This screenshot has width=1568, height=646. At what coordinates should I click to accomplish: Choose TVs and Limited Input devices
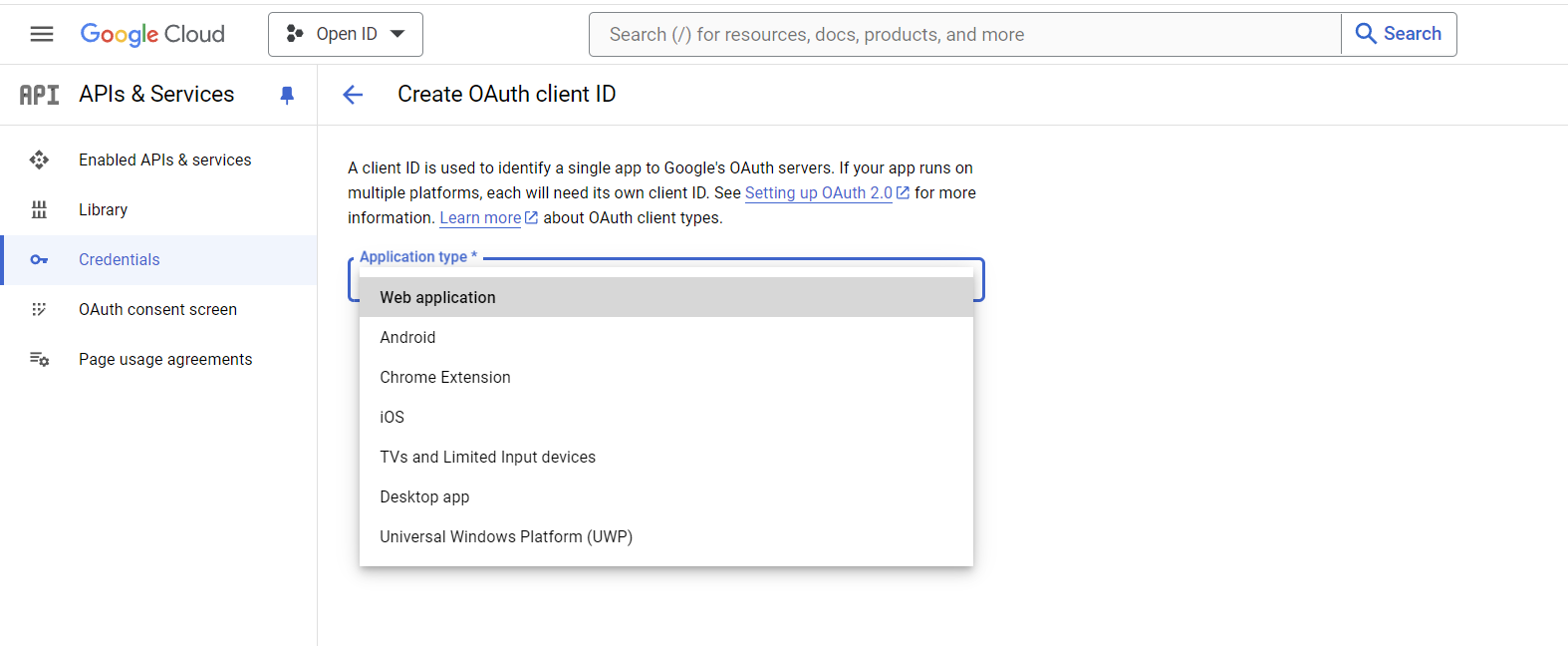666,457
